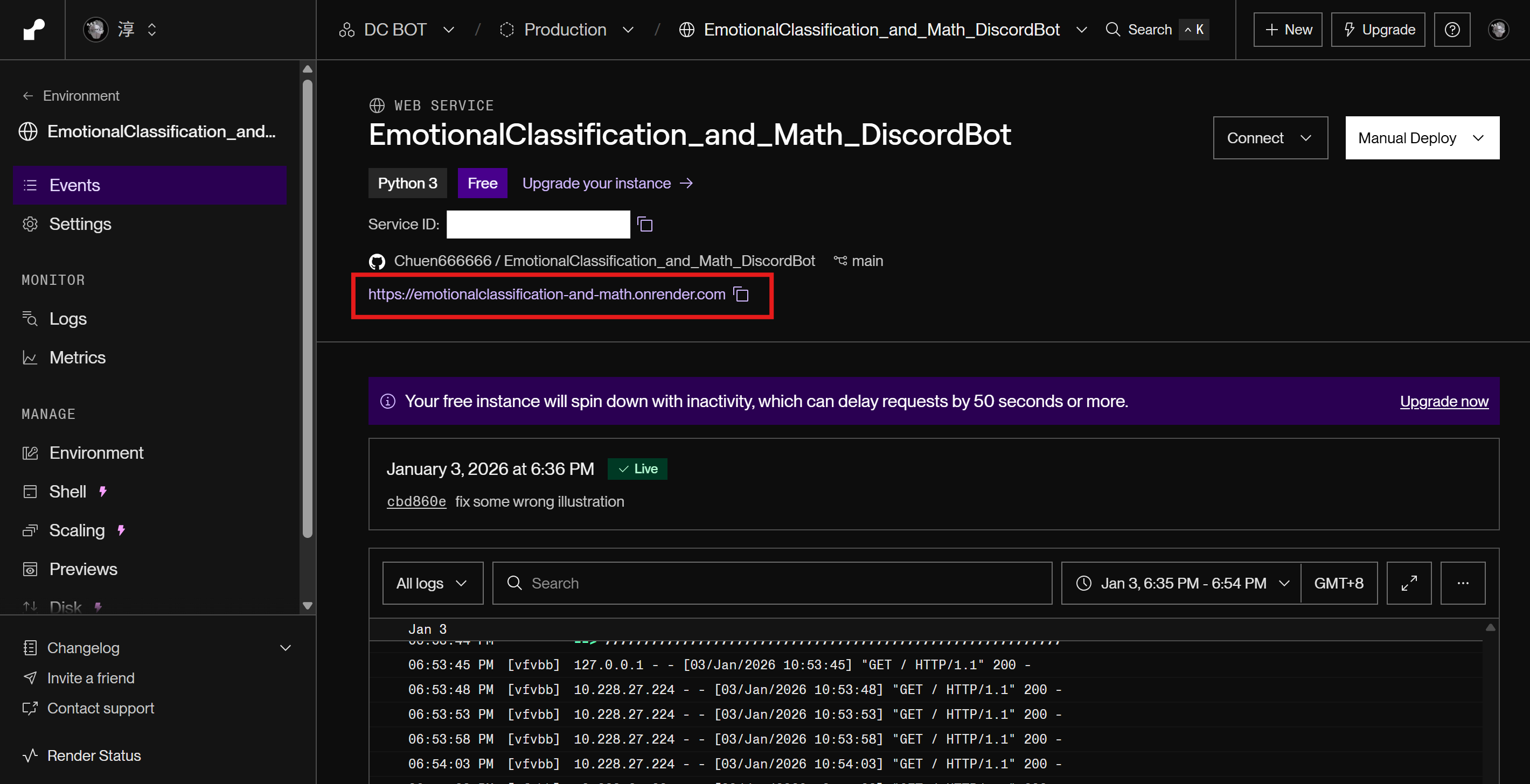Open Logs in the sidebar

tap(68, 319)
